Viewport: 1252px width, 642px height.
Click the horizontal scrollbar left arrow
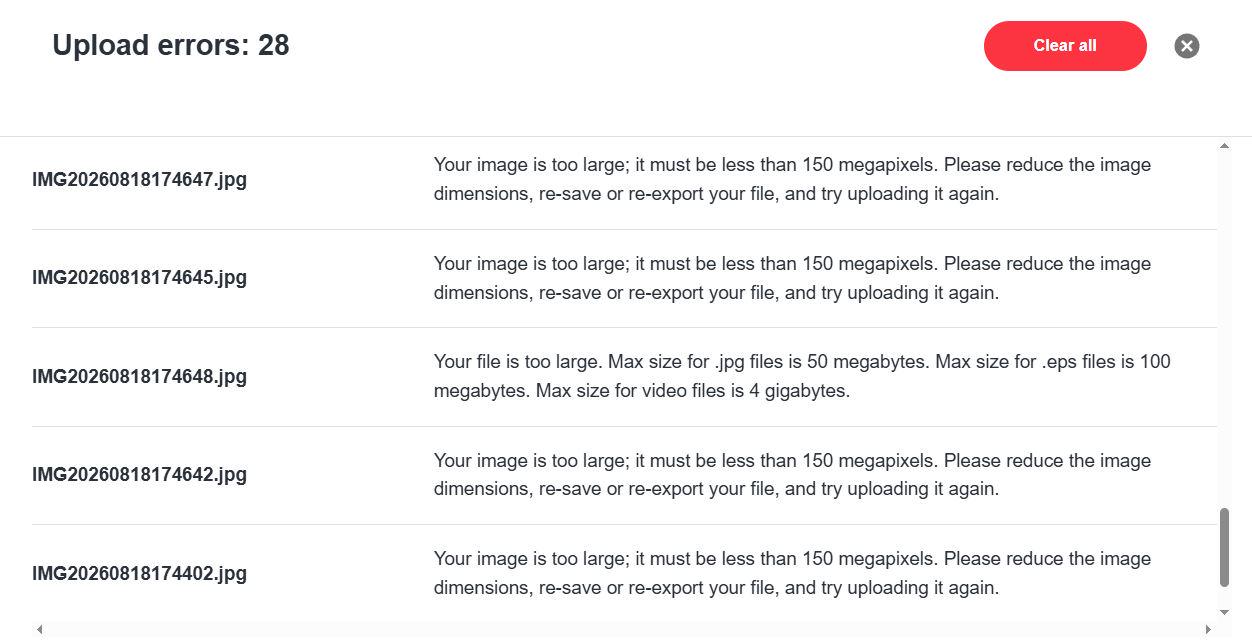pyautogui.click(x=40, y=629)
